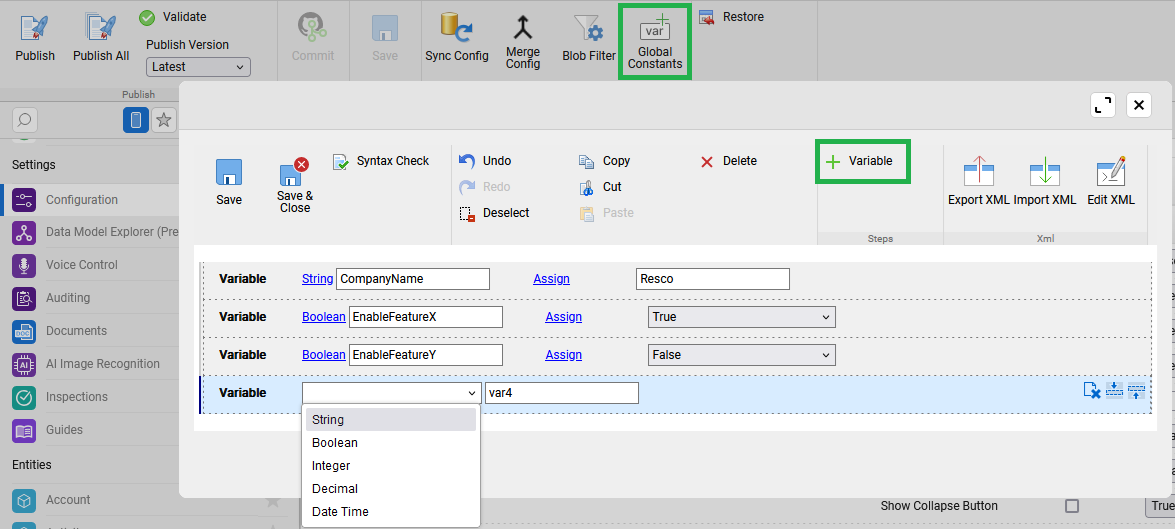Open the EnableFeatureX value dropdown
This screenshot has width=1175, height=529.
tap(741, 317)
